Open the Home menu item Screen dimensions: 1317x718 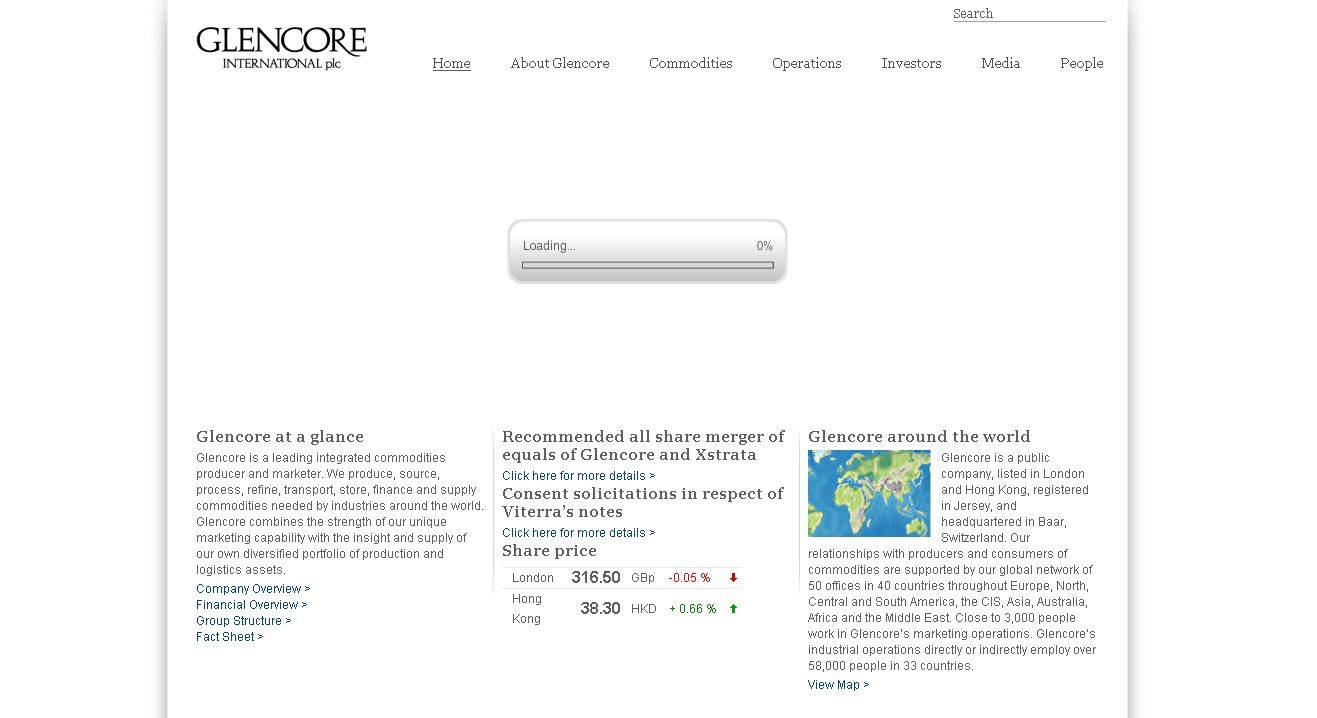(451, 63)
